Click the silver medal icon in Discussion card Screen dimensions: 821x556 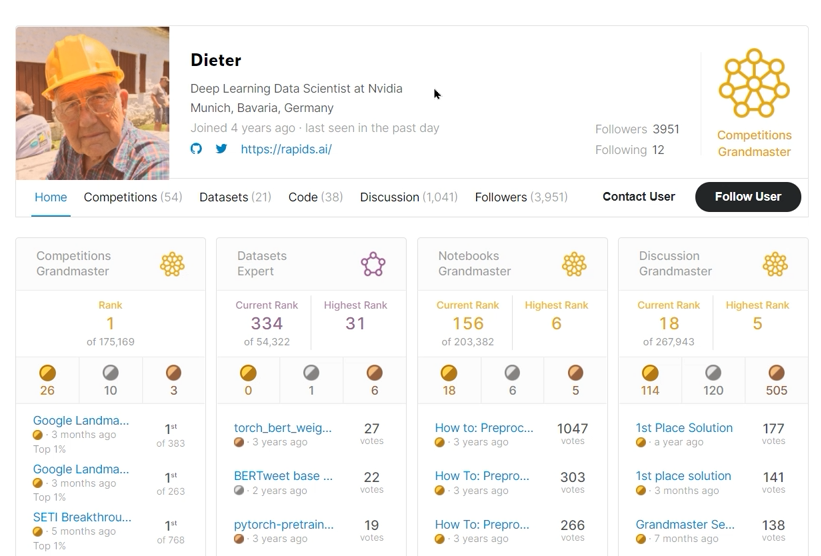click(713, 373)
